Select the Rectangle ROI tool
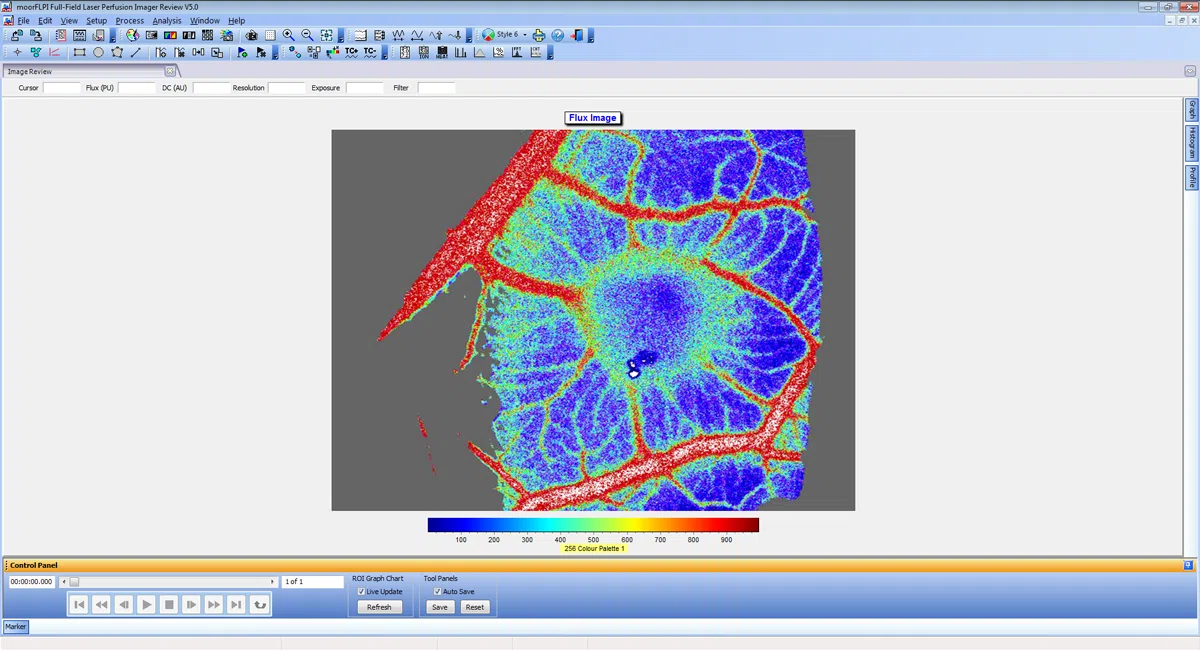Viewport: 1200px width, 650px height. [x=79, y=51]
